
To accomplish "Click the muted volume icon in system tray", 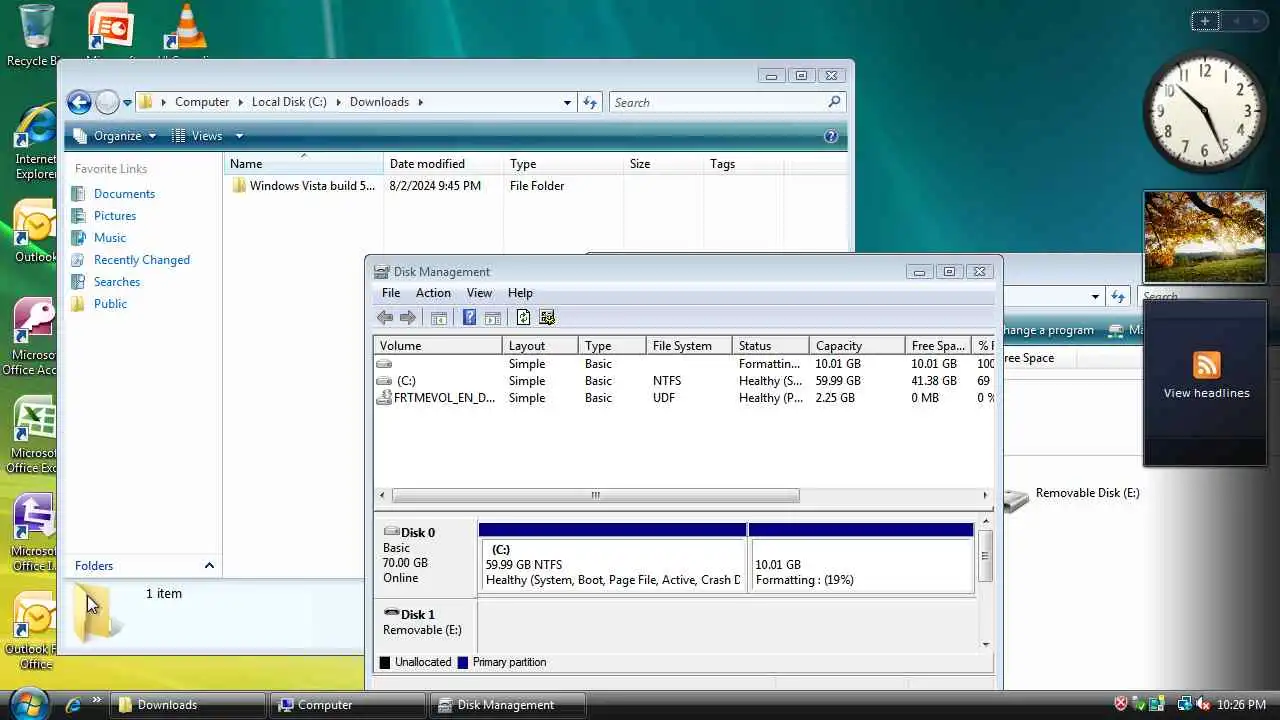I will [1203, 705].
